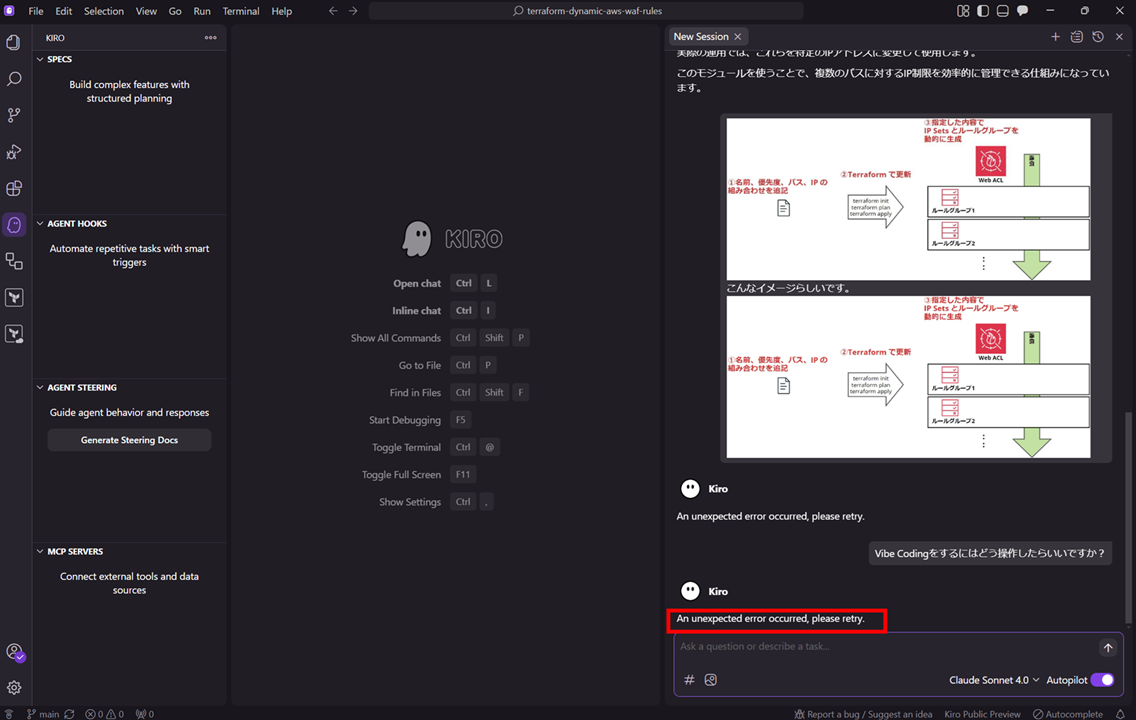This screenshot has height=720, width=1136.
Task: Open the KIRO panel more actions menu
Action: 211,38
